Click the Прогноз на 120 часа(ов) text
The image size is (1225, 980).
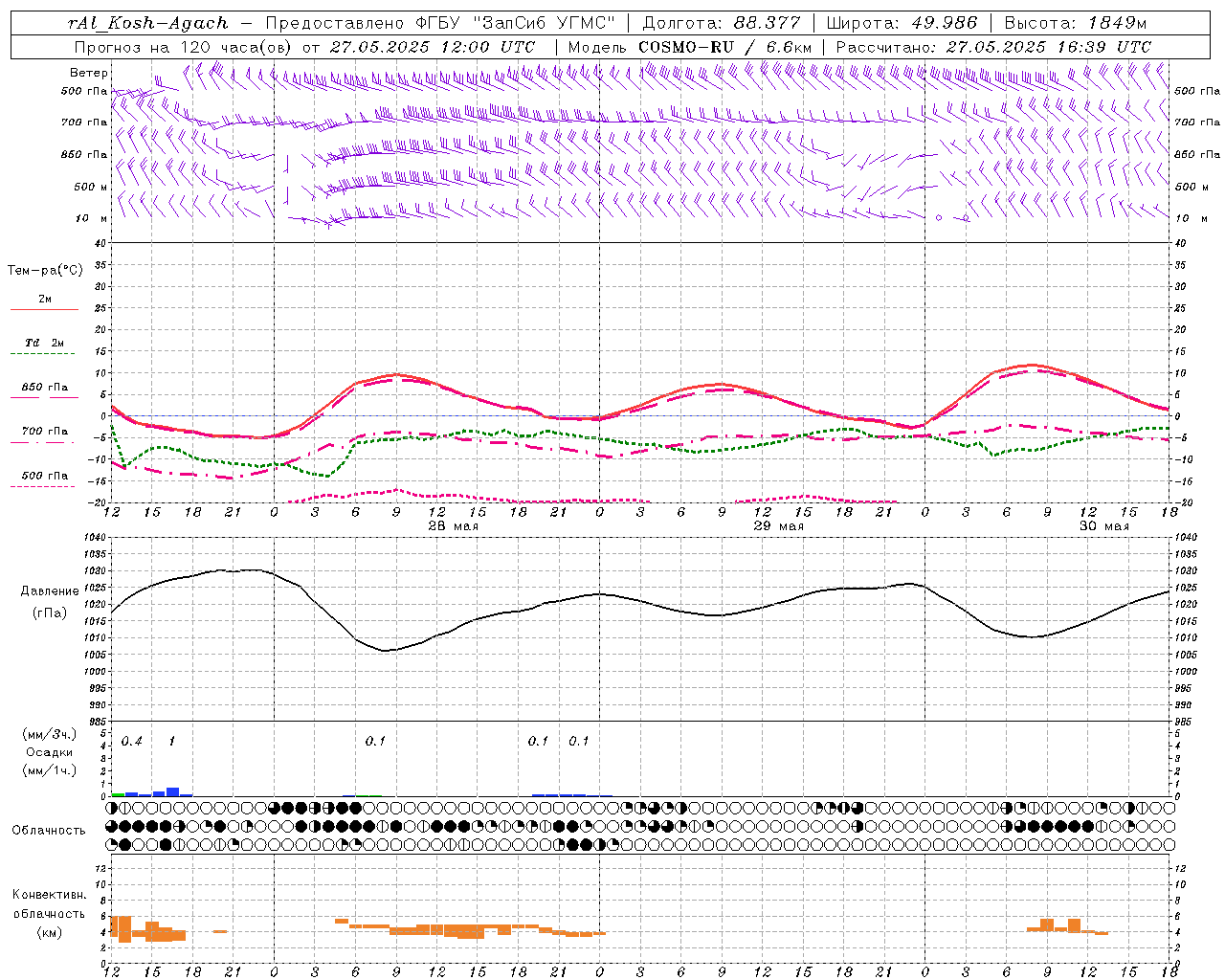coord(184,47)
